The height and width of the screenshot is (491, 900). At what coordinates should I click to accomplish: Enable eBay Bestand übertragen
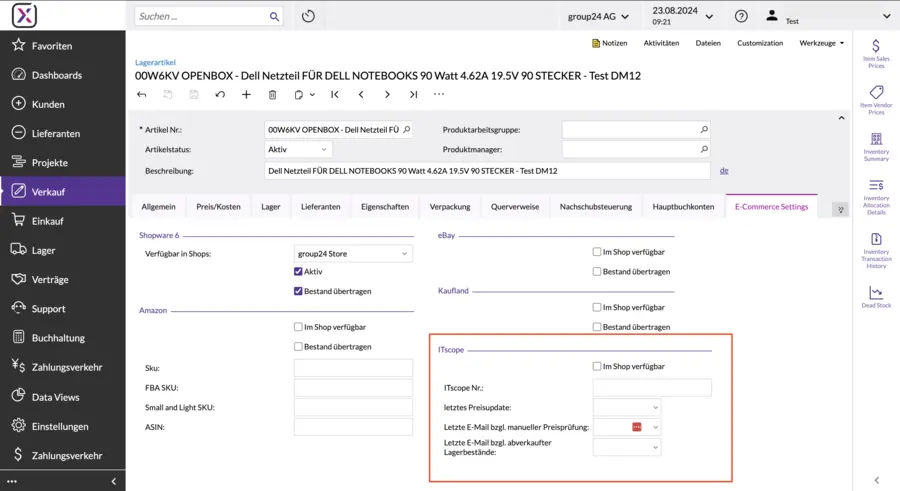pyautogui.click(x=597, y=271)
